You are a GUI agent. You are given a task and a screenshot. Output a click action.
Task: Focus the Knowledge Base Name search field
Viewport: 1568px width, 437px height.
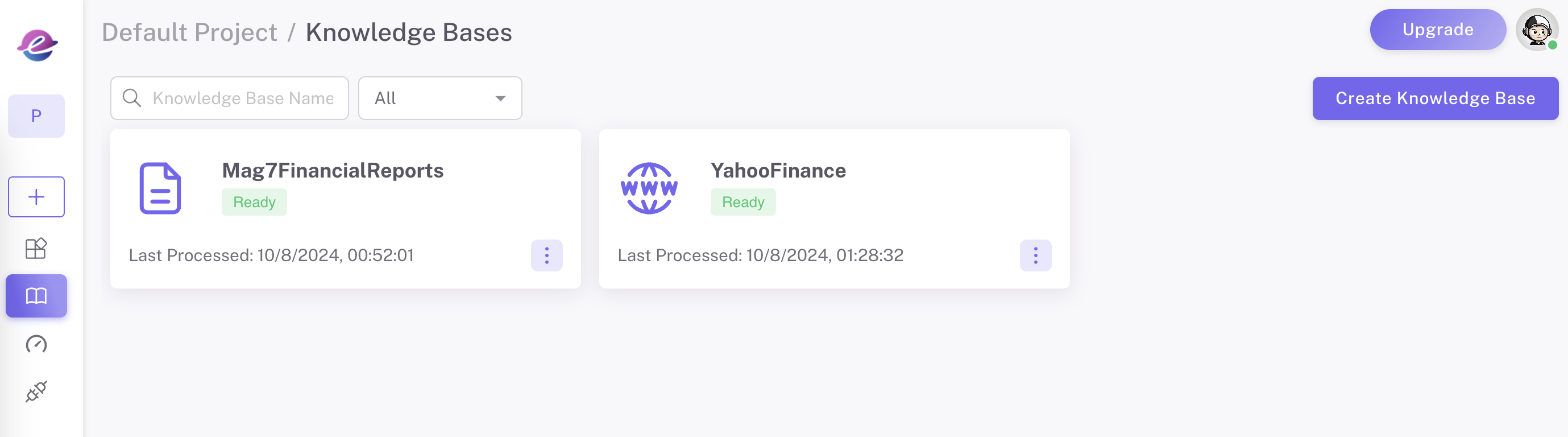click(243, 98)
